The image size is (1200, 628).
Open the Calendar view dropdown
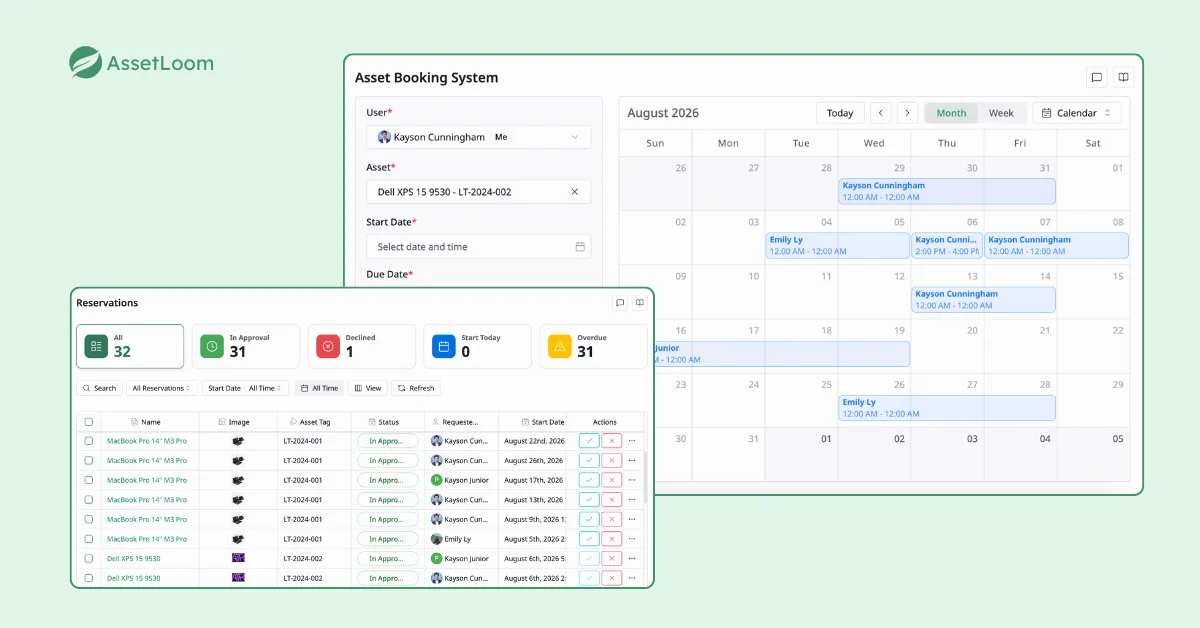(1077, 113)
